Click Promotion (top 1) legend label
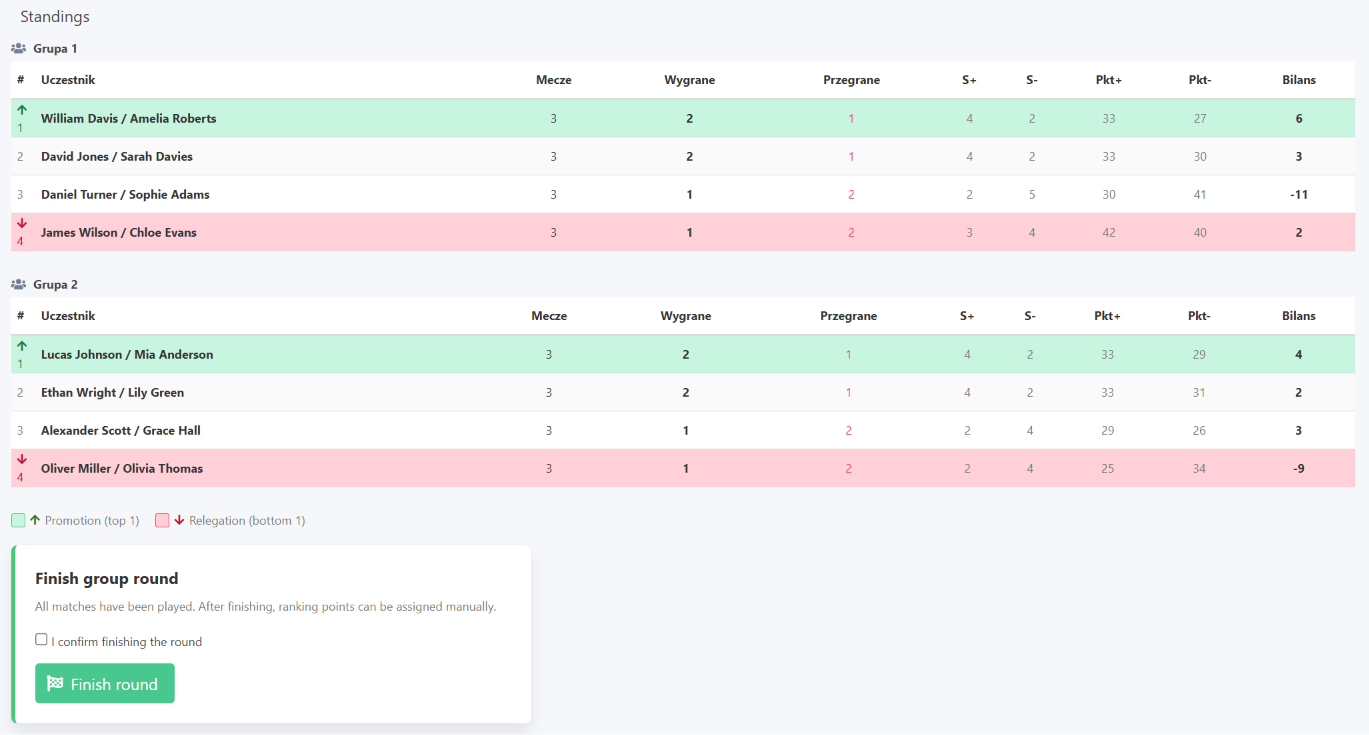This screenshot has height=735, width=1369. [x=92, y=520]
